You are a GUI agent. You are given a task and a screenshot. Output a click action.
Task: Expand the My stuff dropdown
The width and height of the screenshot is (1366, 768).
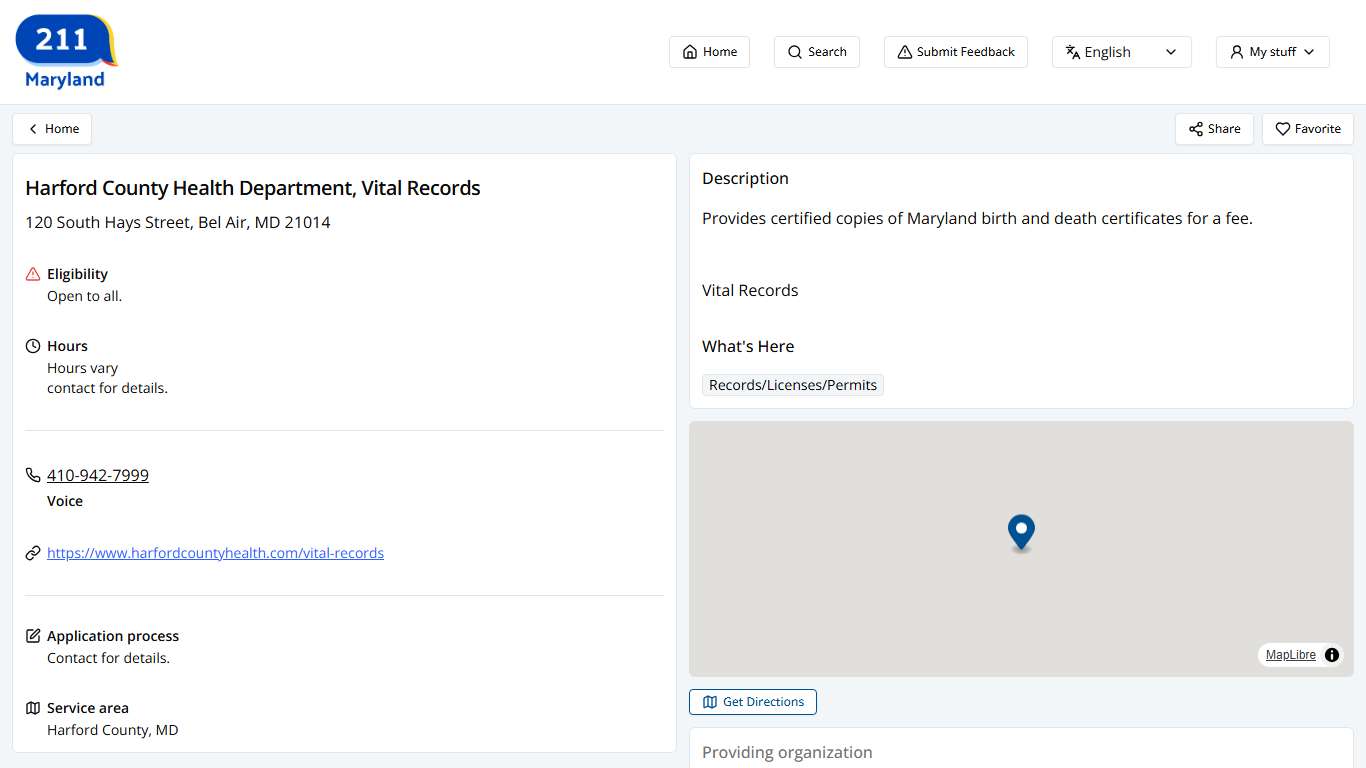tap(1271, 51)
